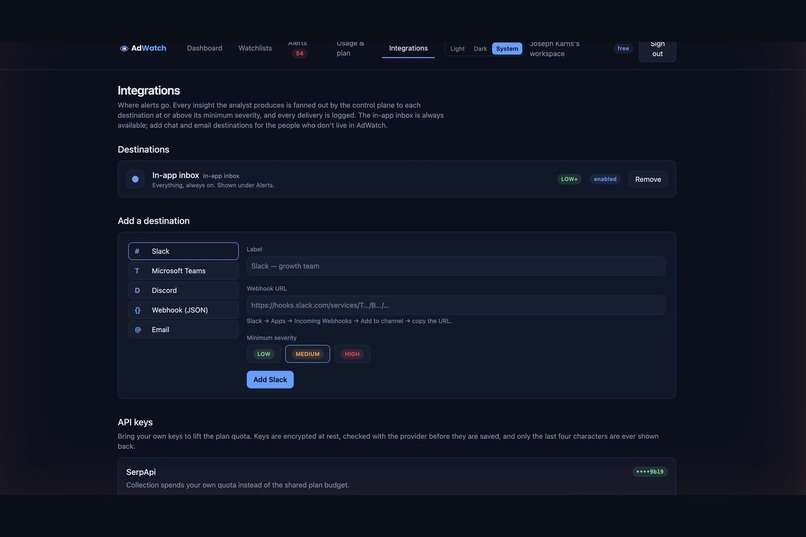Image resolution: width=806 pixels, height=537 pixels.
Task: Switch theme to Dark
Action: (480, 49)
